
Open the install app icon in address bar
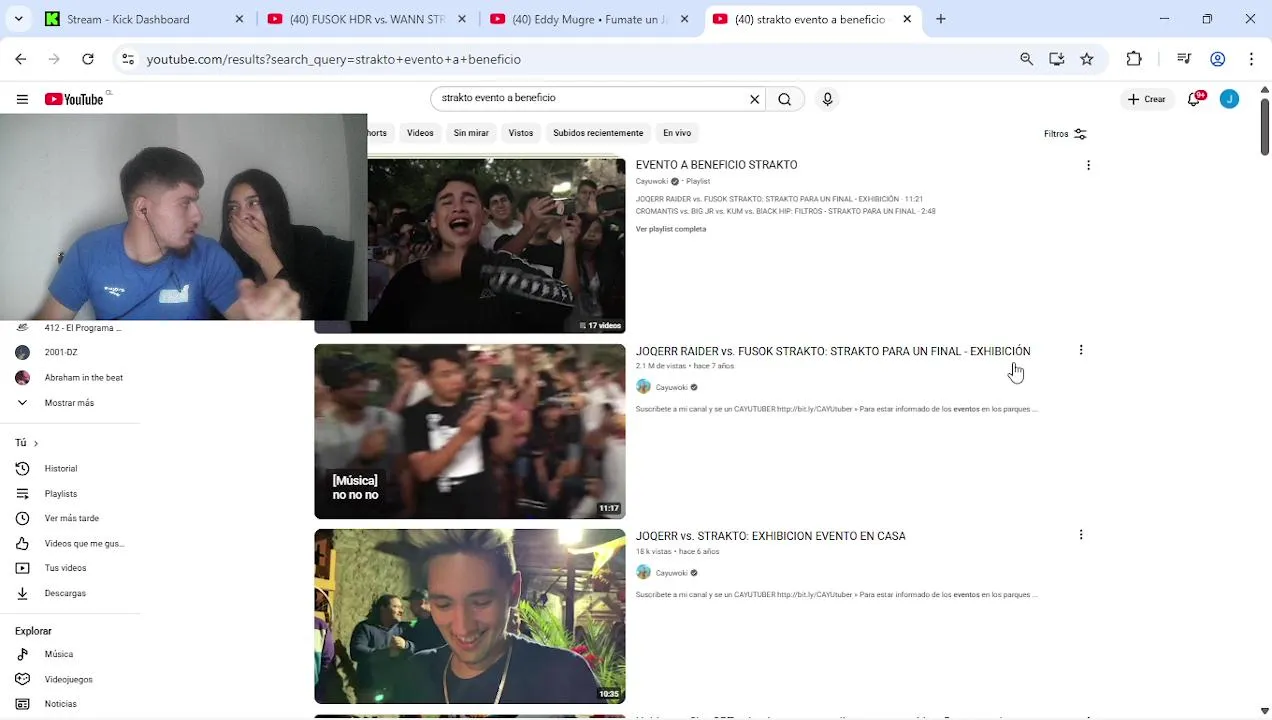(x=1057, y=60)
